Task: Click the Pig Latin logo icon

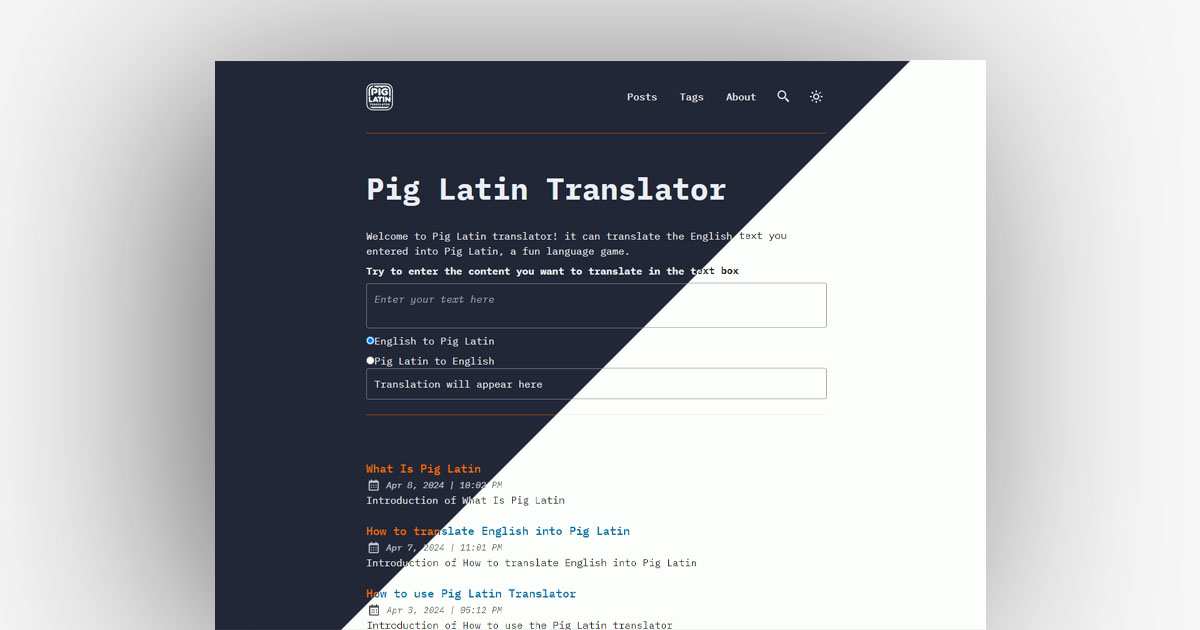Action: coord(379,96)
